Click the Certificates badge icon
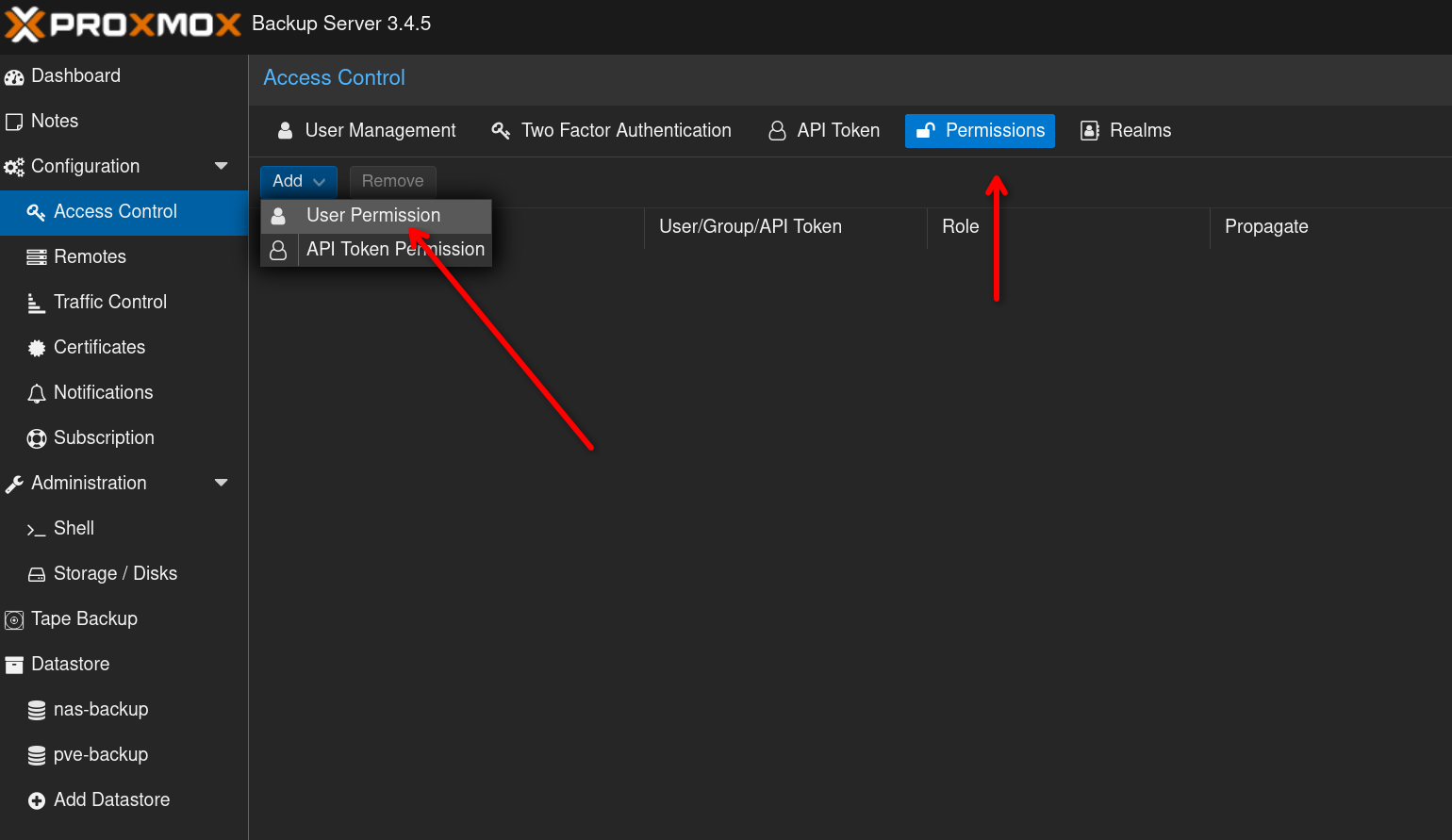 (37, 348)
